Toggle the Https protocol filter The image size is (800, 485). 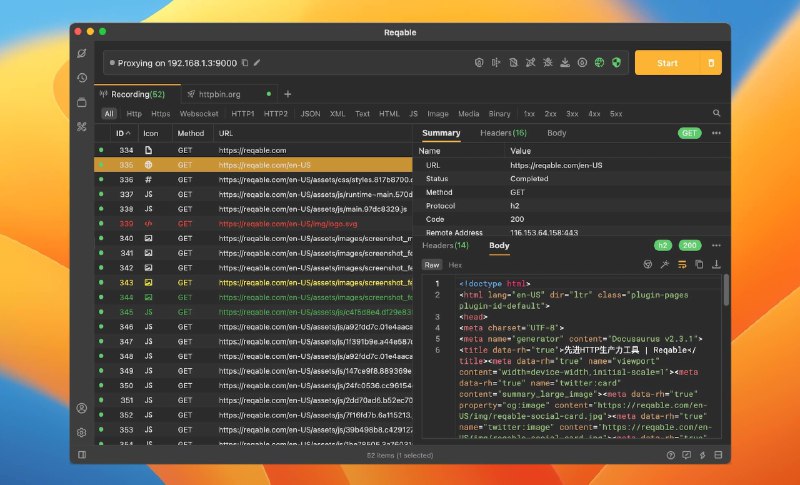160,114
